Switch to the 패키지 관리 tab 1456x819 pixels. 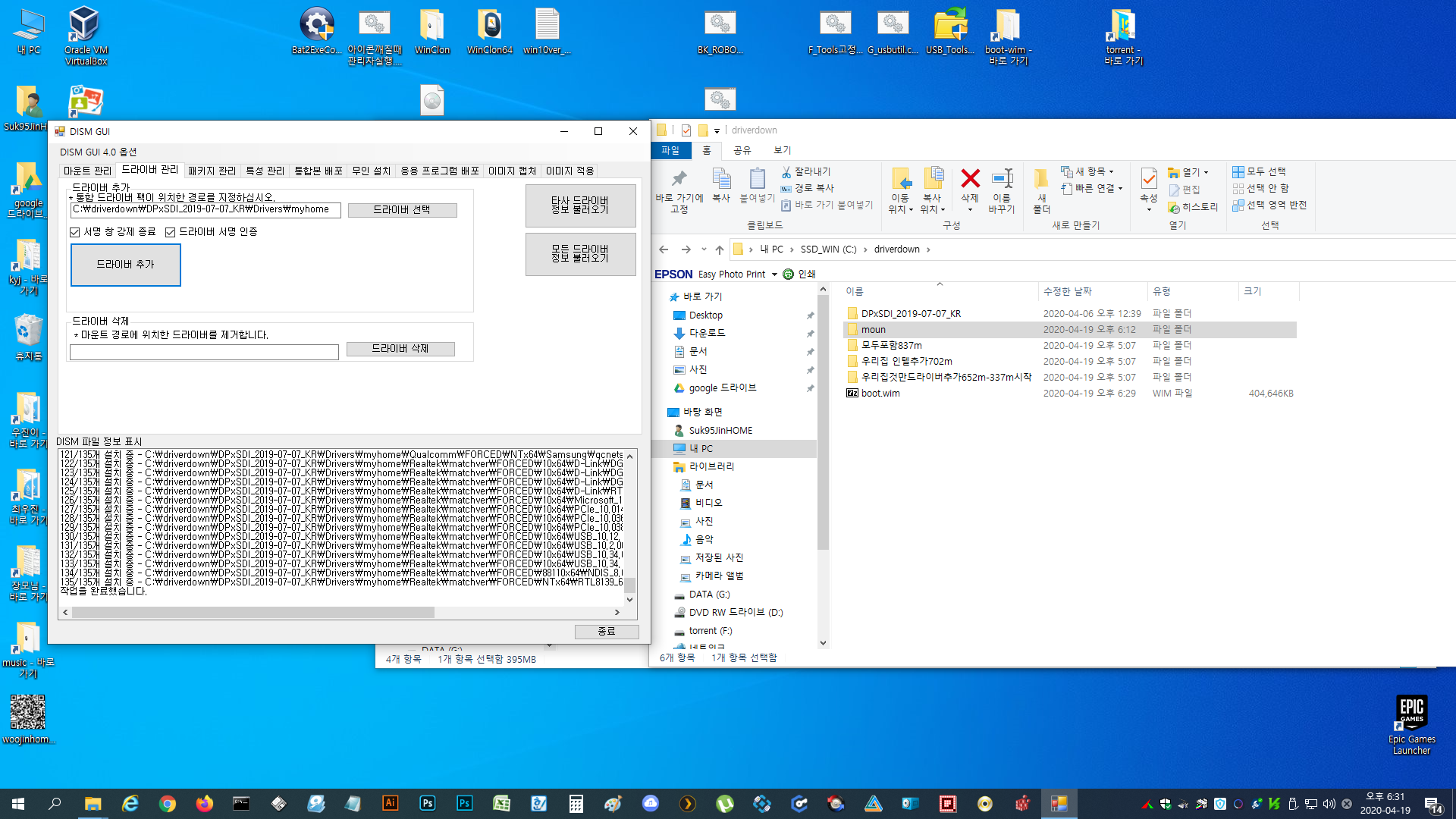pos(212,171)
